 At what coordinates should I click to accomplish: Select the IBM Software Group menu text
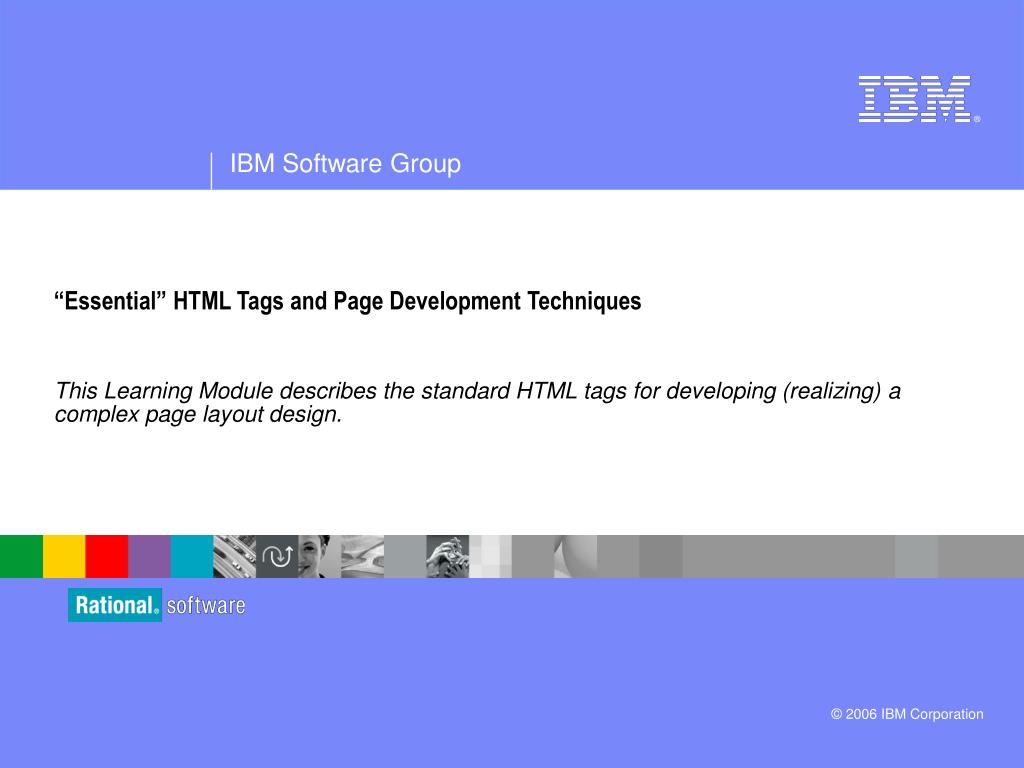point(345,164)
